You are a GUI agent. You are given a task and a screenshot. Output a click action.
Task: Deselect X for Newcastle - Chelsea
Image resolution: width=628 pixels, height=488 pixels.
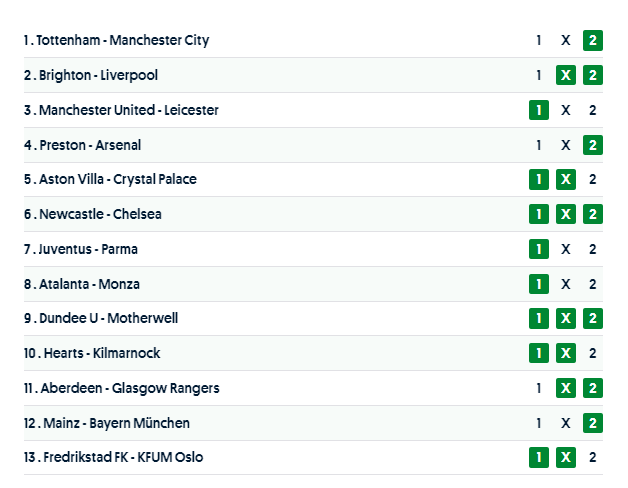pos(565,214)
